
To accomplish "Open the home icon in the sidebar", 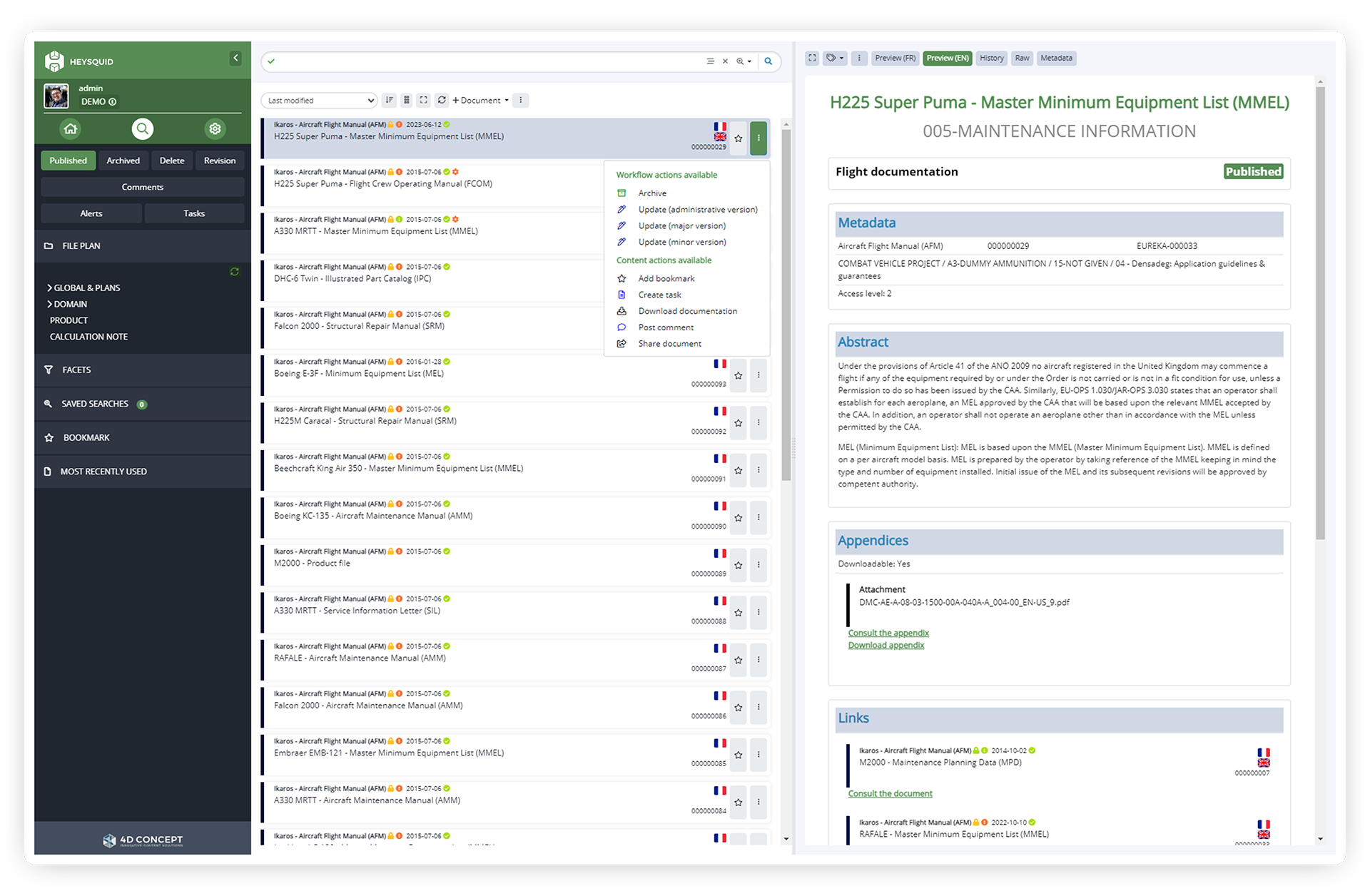I will click(70, 129).
